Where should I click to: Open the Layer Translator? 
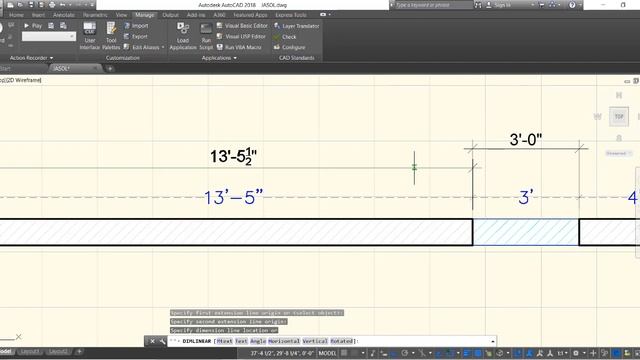click(x=297, y=26)
